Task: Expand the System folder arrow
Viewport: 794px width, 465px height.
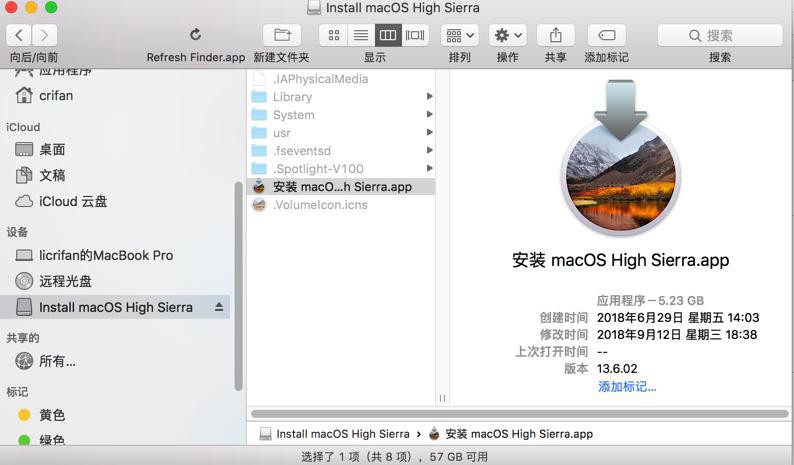Action: click(429, 114)
